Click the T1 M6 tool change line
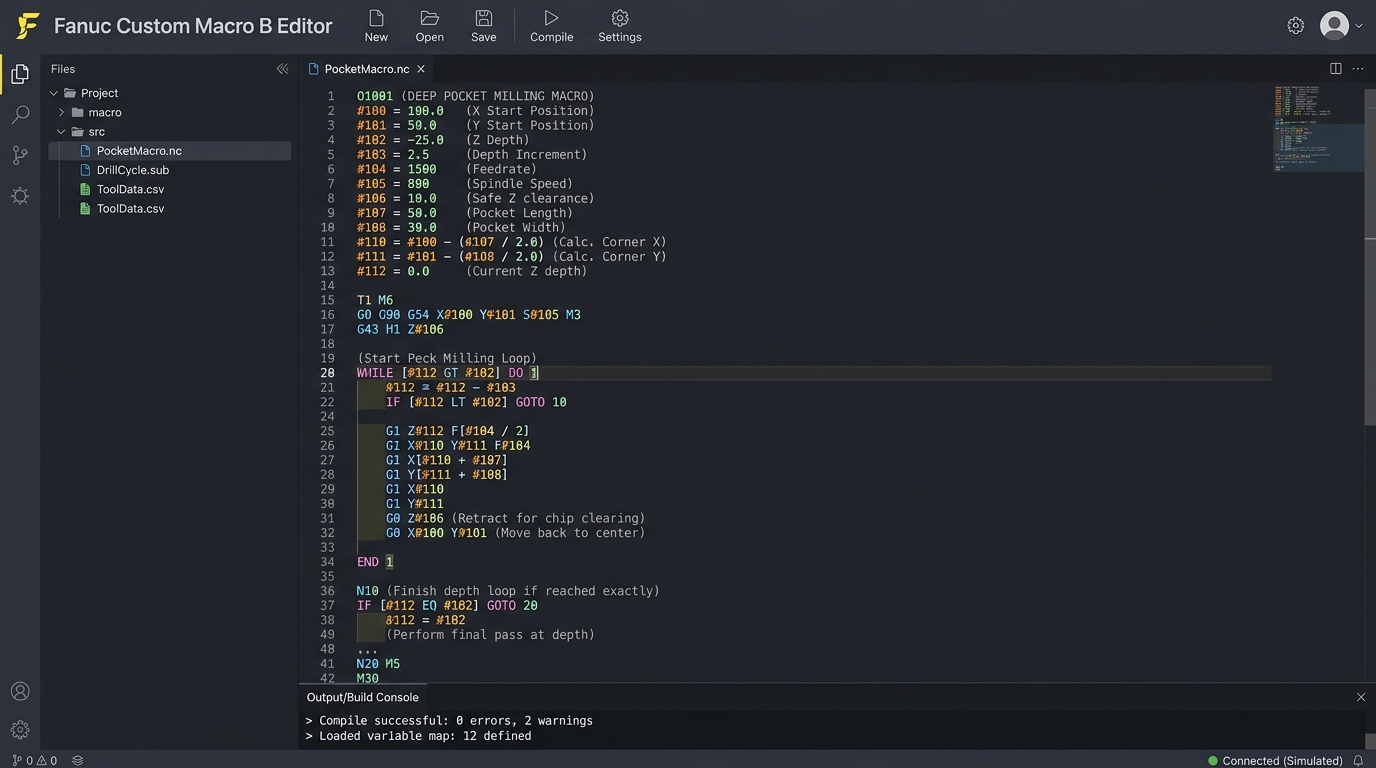 (375, 300)
